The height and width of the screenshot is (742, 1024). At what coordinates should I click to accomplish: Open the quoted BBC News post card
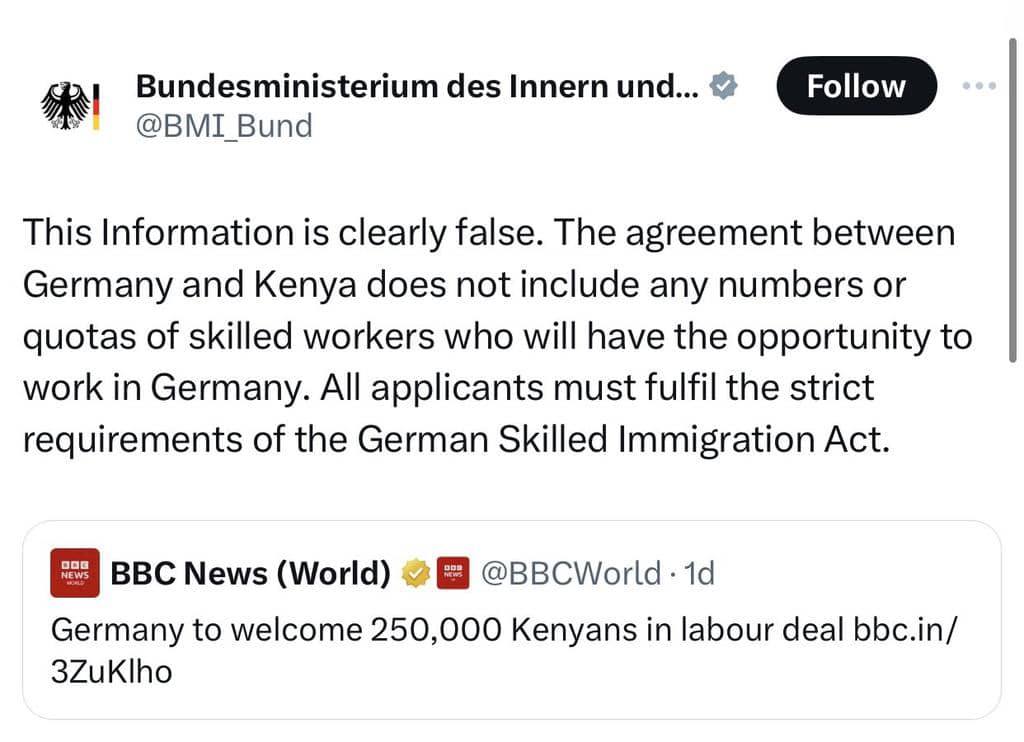[510, 690]
